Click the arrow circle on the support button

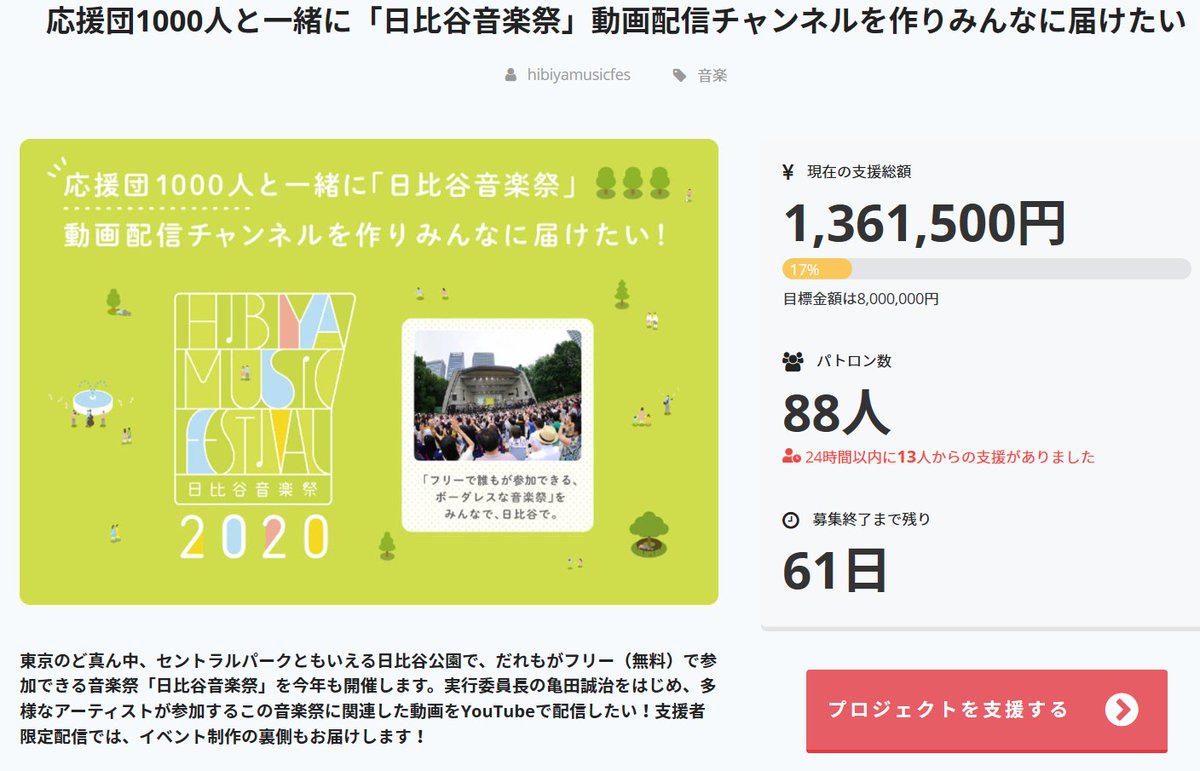pos(1122,710)
